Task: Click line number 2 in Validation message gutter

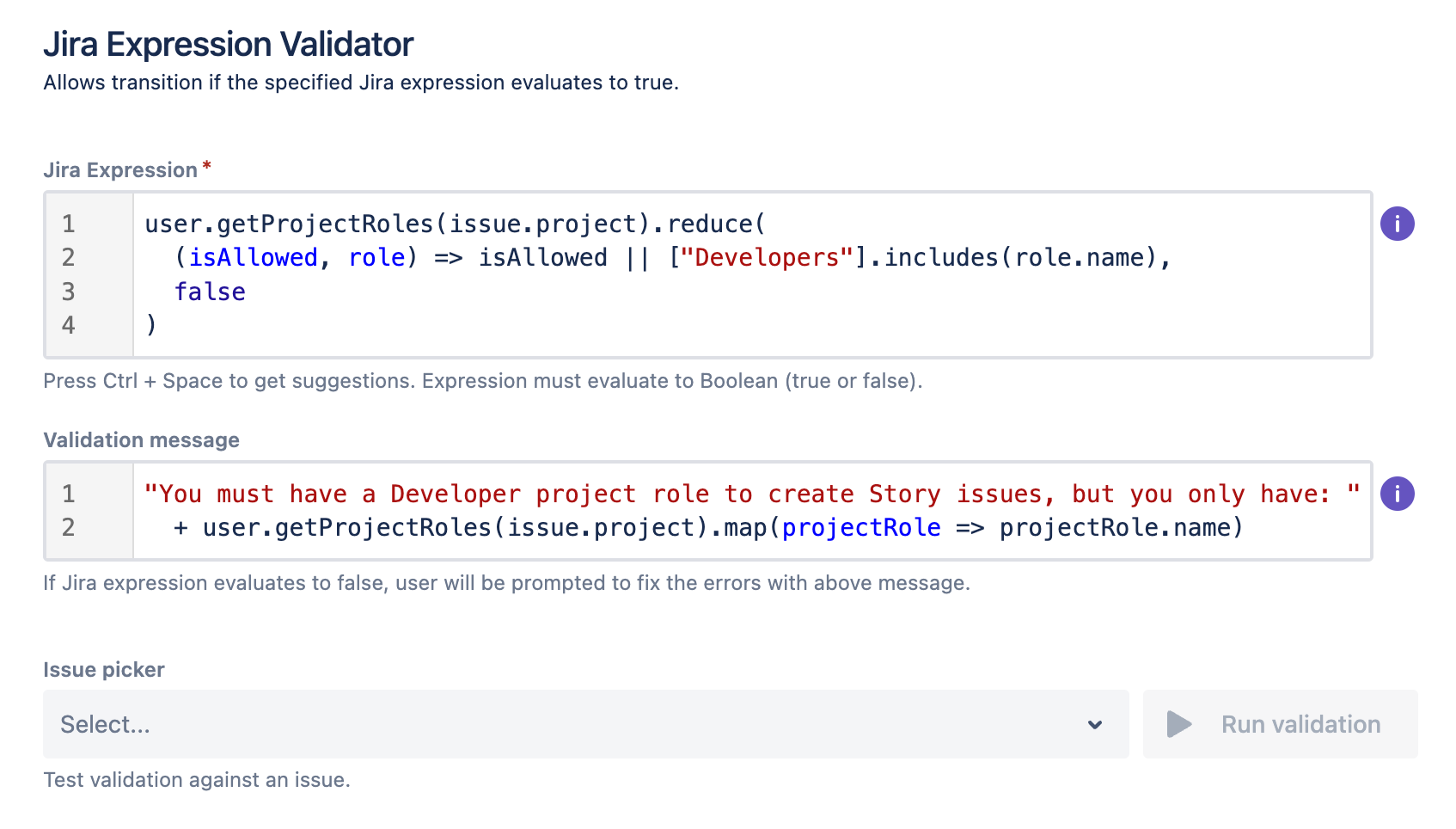Action: (x=69, y=527)
